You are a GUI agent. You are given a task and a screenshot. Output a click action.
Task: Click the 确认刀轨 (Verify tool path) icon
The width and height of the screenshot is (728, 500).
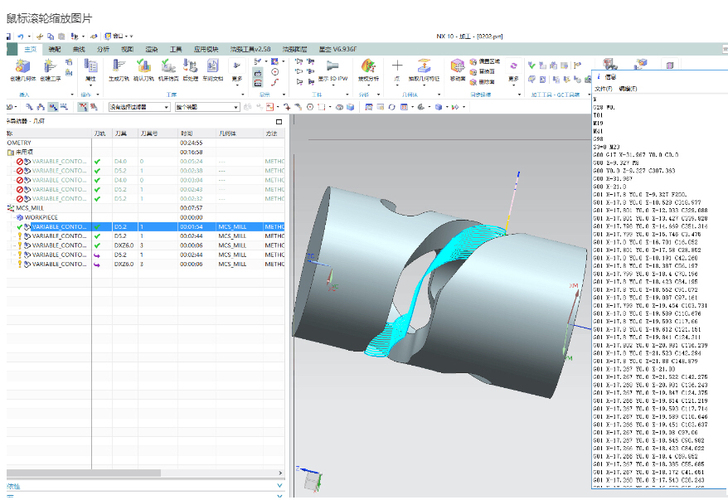coord(144,67)
